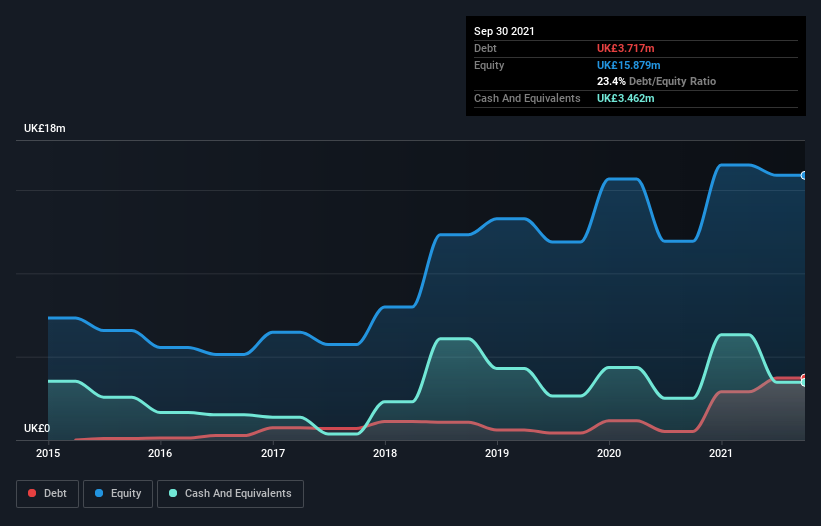Click the 2016 x-axis label
Viewport: 821px width, 526px height.
click(160, 453)
